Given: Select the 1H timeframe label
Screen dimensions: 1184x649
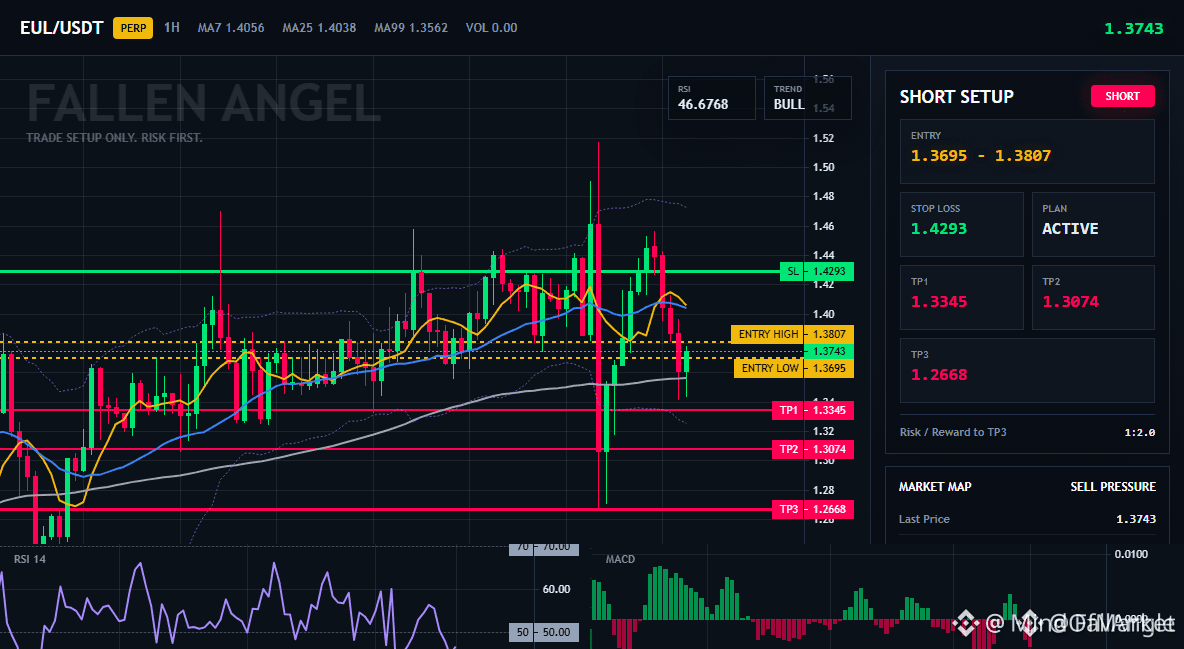Looking at the screenshot, I should pos(172,27).
